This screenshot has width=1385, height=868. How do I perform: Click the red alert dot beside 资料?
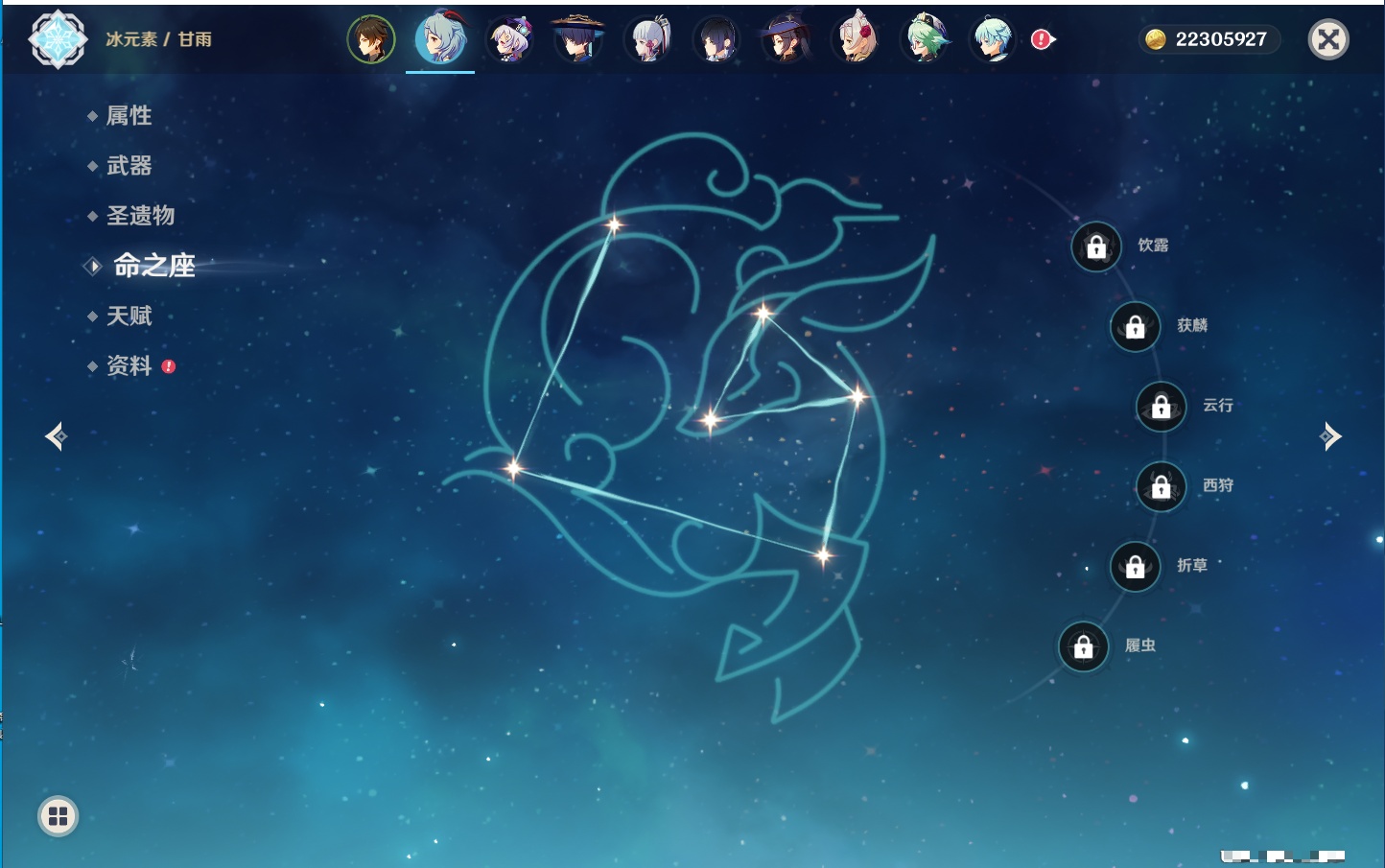point(169,366)
